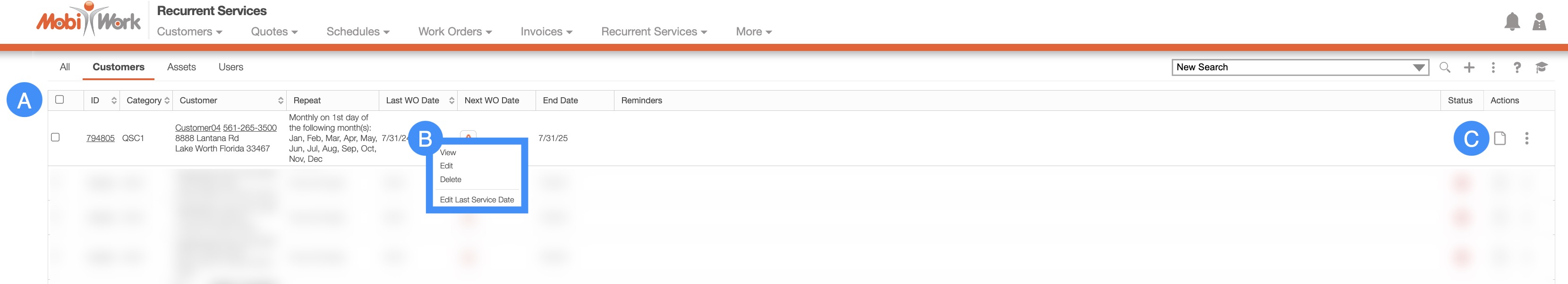Toggle the select-all checkbox in table header
This screenshot has height=284, width=1568.
60,100
